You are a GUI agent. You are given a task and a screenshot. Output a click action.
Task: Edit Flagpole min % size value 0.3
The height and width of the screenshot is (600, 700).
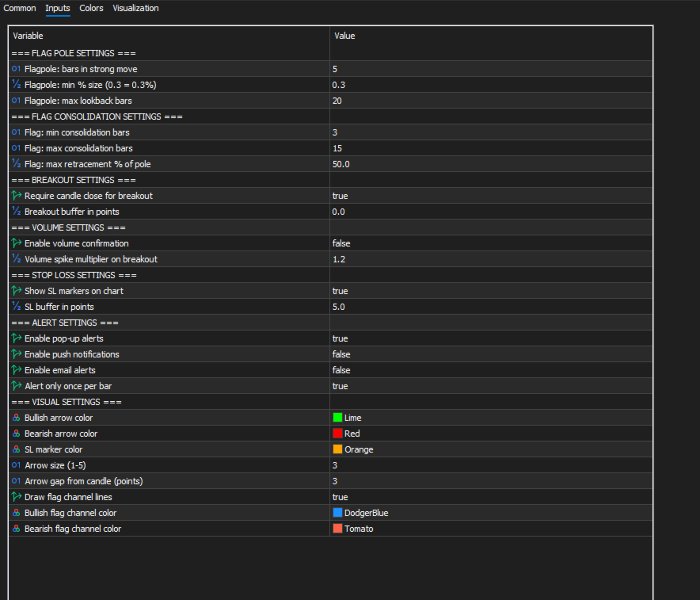338,85
